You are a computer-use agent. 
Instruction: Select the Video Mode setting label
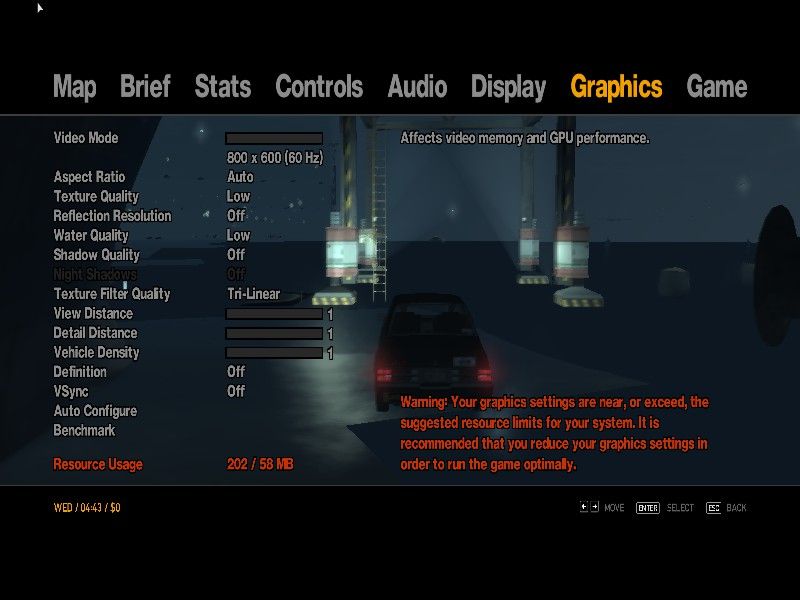pos(86,138)
